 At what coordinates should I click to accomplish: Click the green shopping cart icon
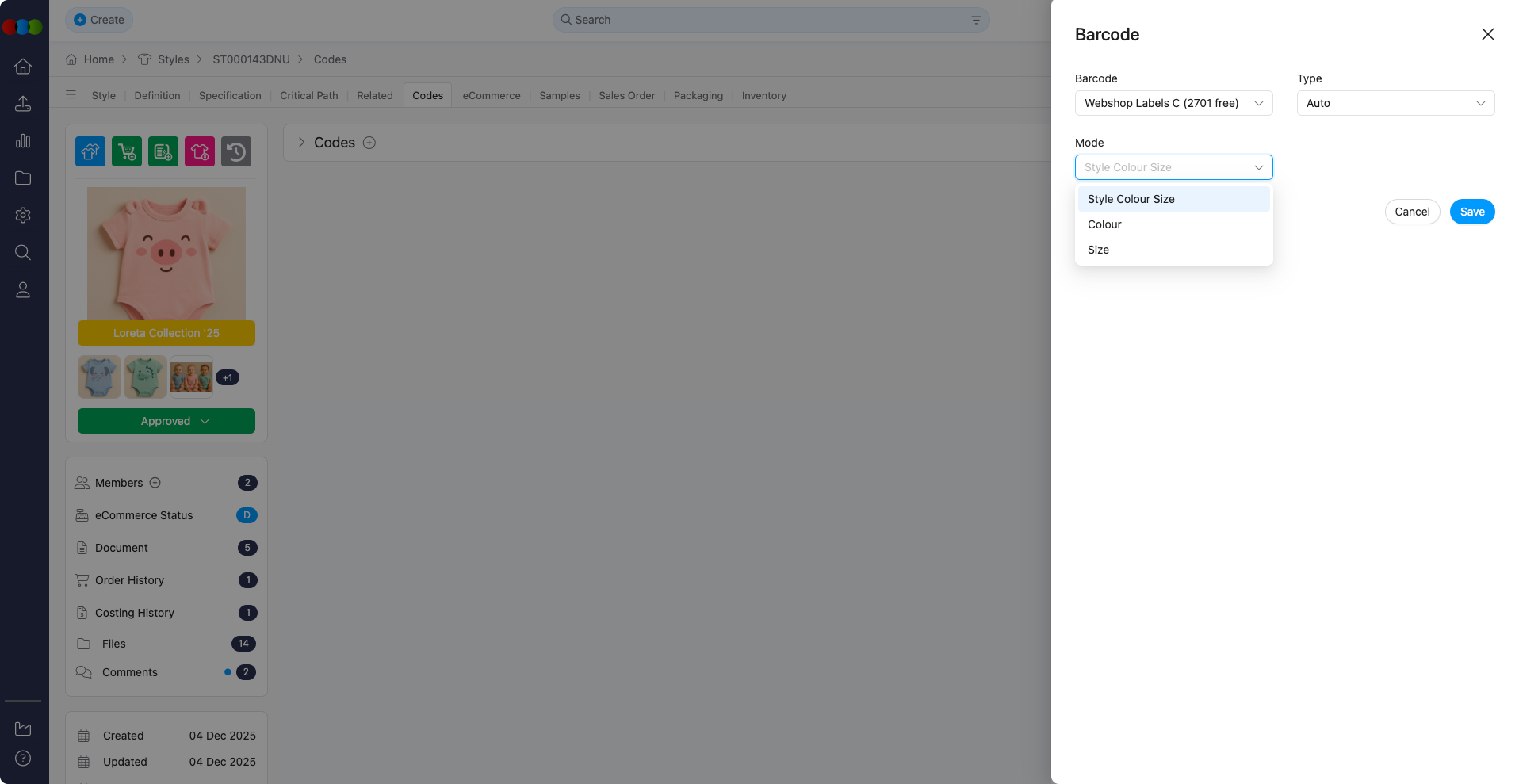tap(127, 151)
